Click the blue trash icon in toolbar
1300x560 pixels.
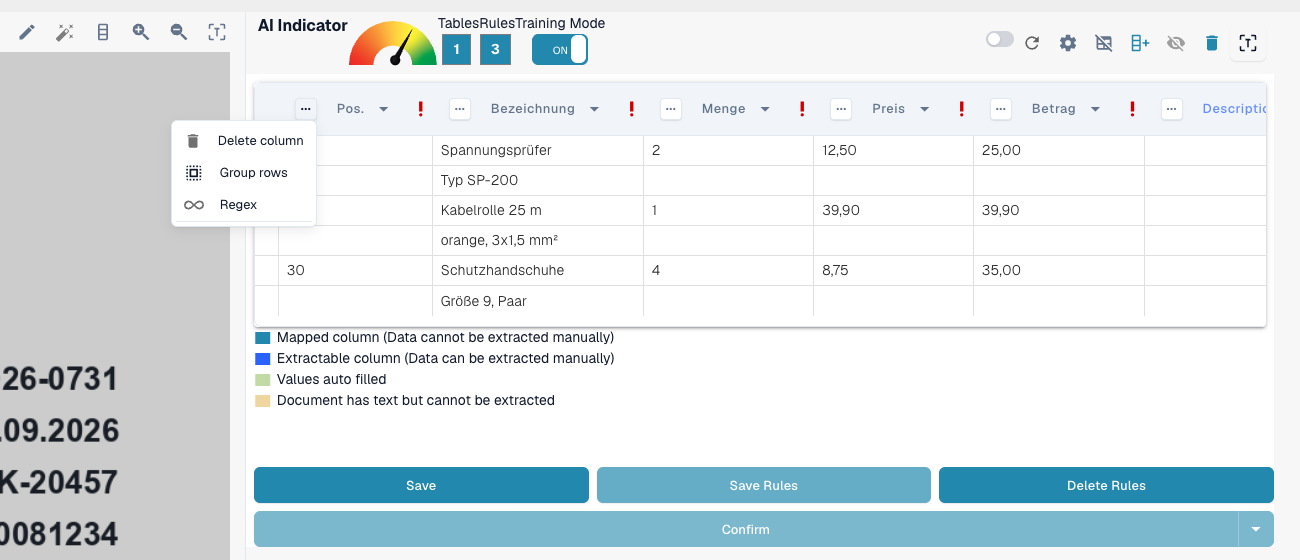pyautogui.click(x=1212, y=43)
